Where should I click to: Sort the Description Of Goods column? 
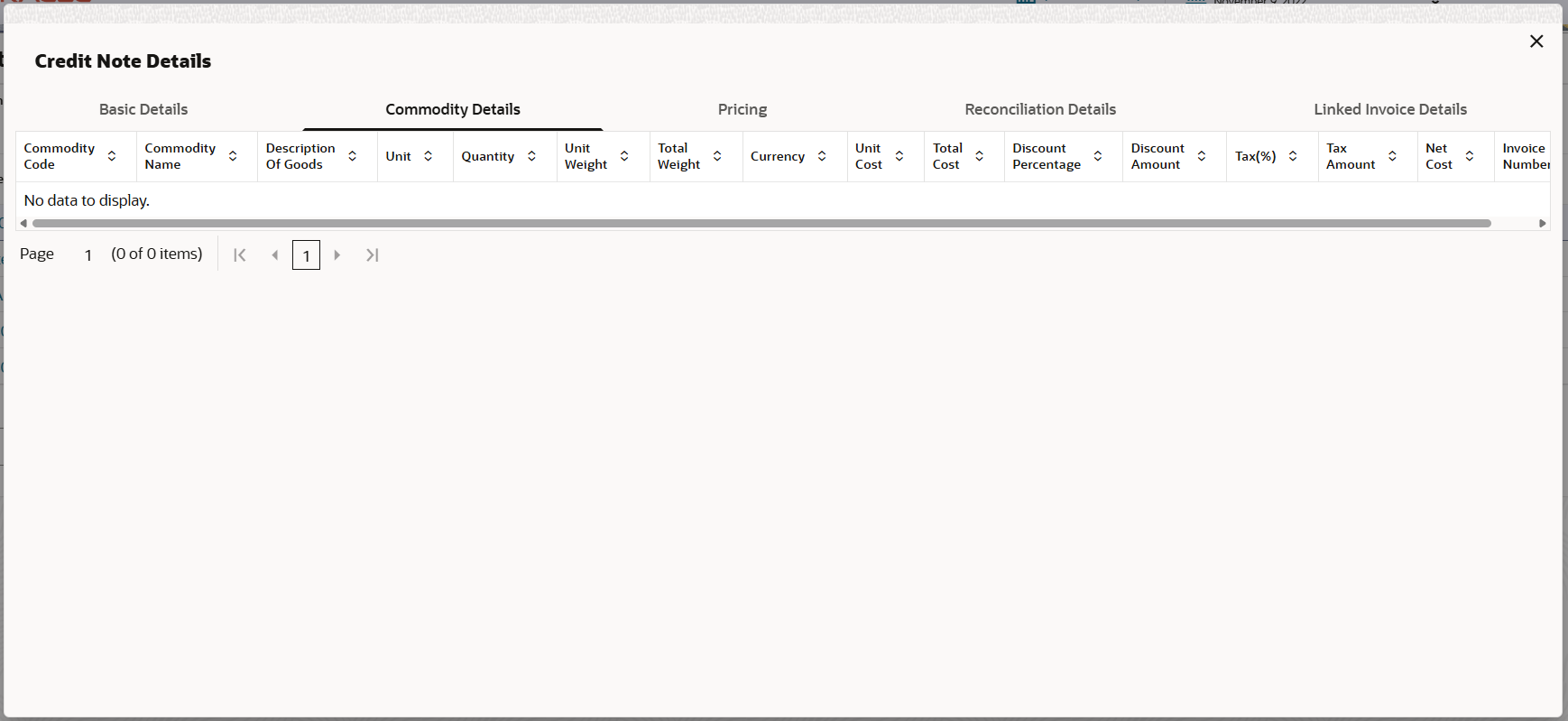click(x=353, y=156)
